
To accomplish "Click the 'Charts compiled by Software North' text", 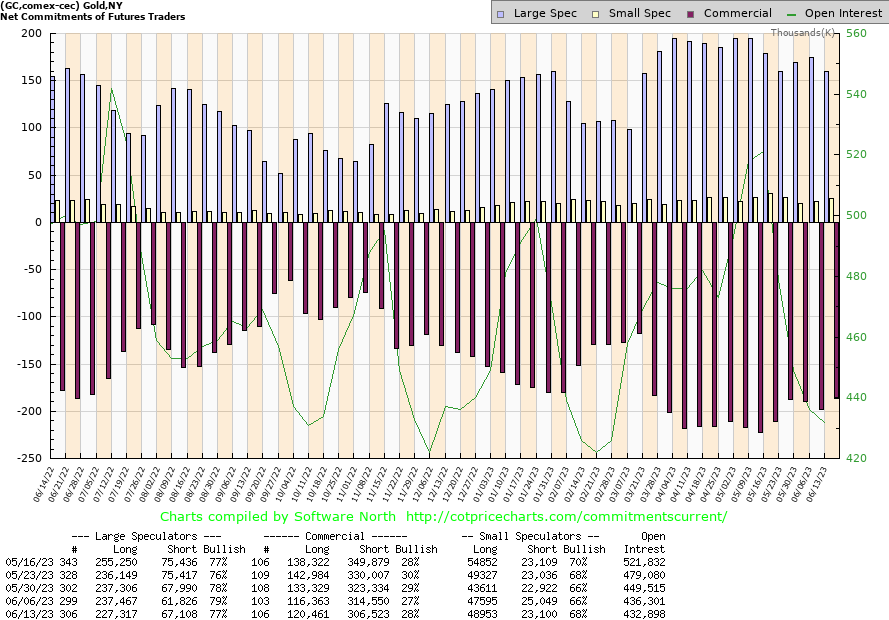I will pyautogui.click(x=275, y=516).
